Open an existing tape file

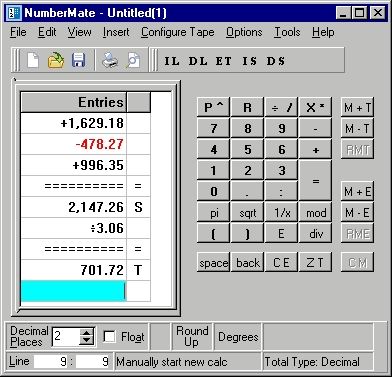56,61
